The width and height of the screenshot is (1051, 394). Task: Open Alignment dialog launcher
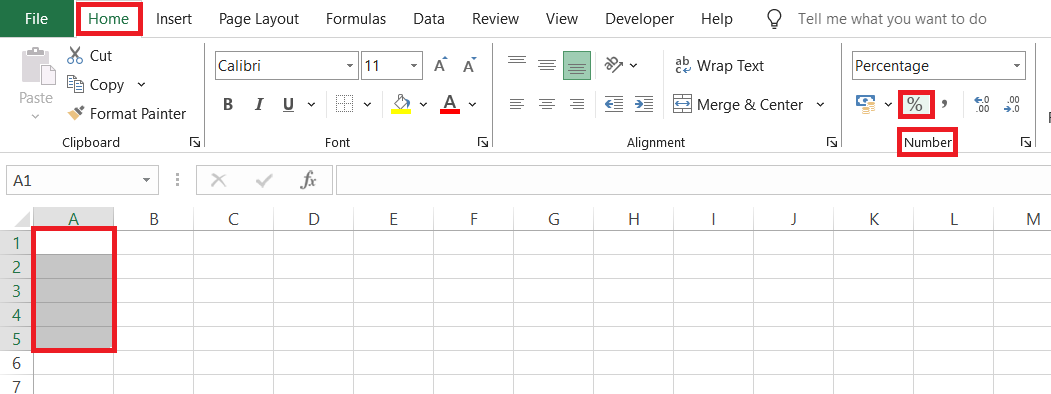(831, 142)
